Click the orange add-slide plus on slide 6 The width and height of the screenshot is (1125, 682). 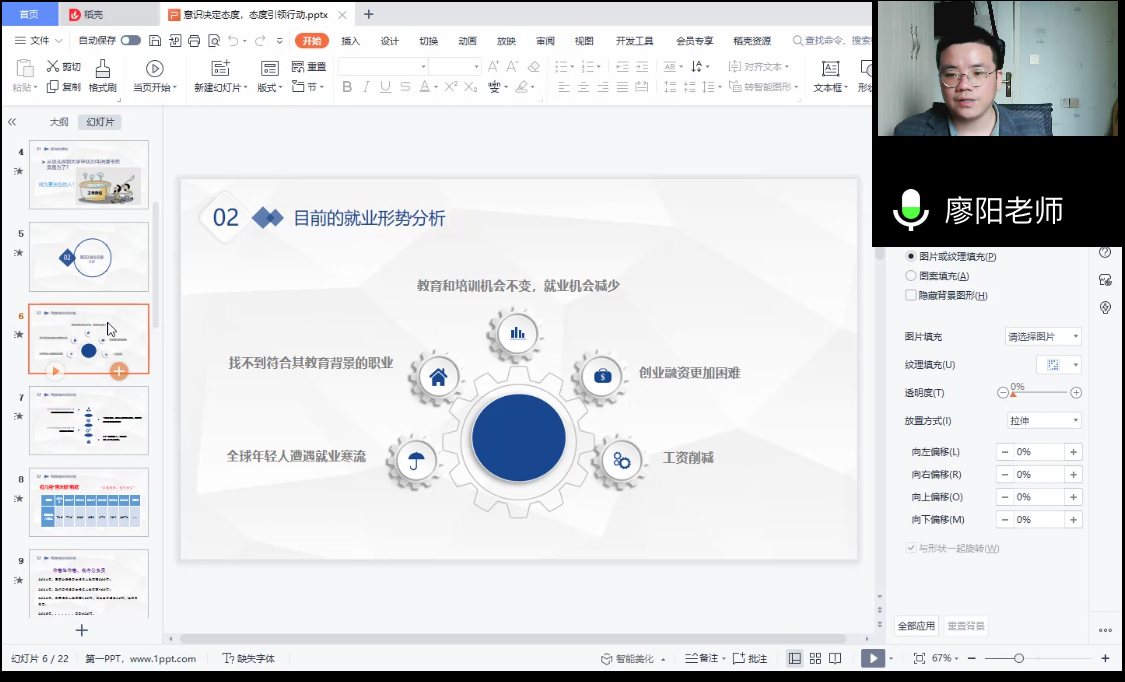pyautogui.click(x=118, y=371)
